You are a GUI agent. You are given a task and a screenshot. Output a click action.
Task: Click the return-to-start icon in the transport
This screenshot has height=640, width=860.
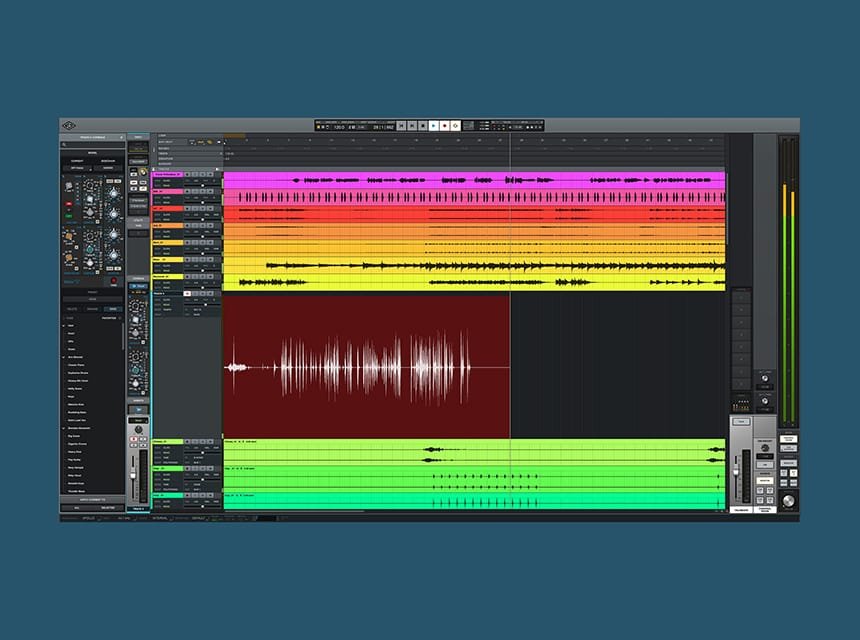[x=400, y=126]
